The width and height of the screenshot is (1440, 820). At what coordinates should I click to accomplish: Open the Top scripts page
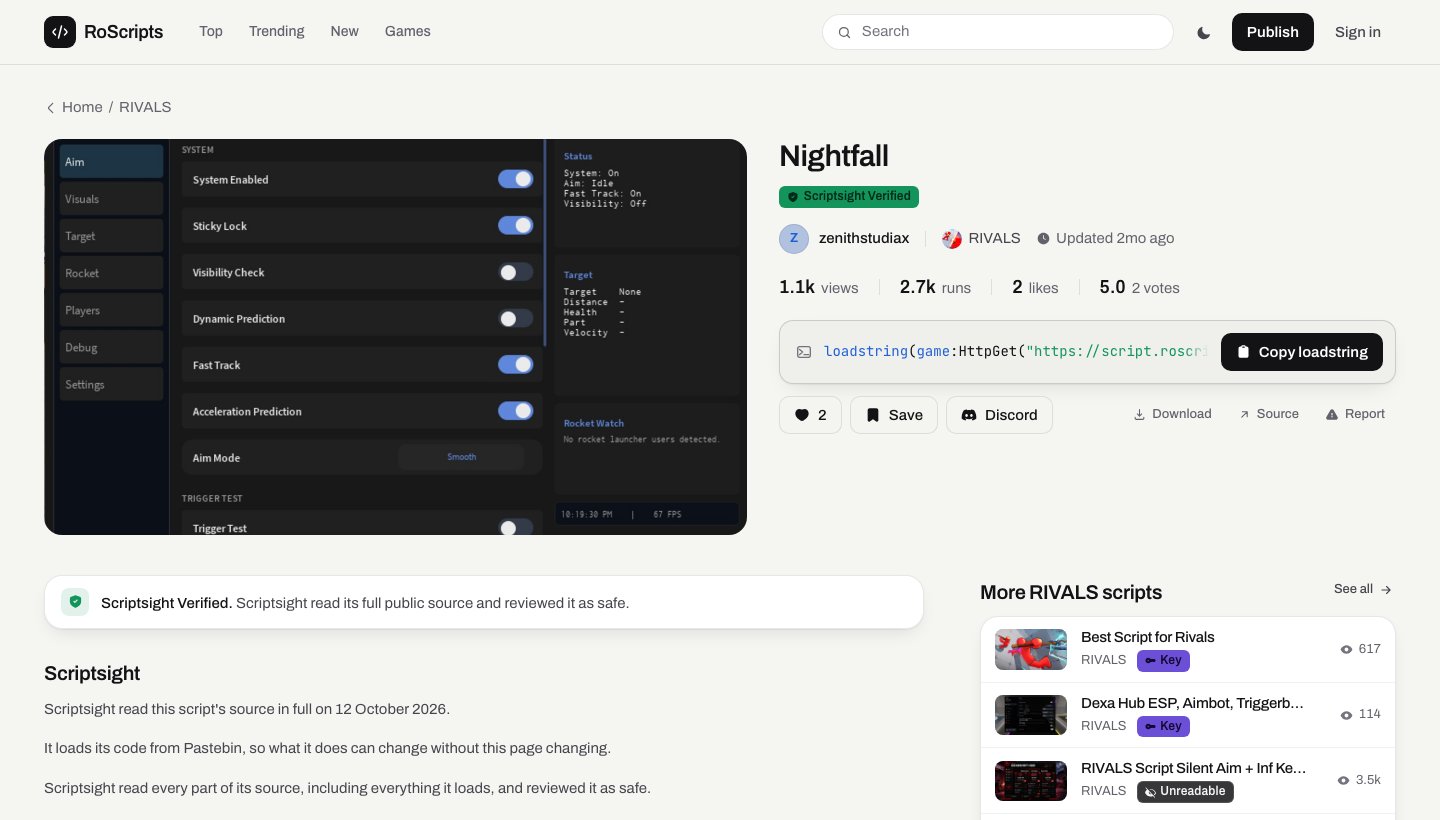point(211,31)
